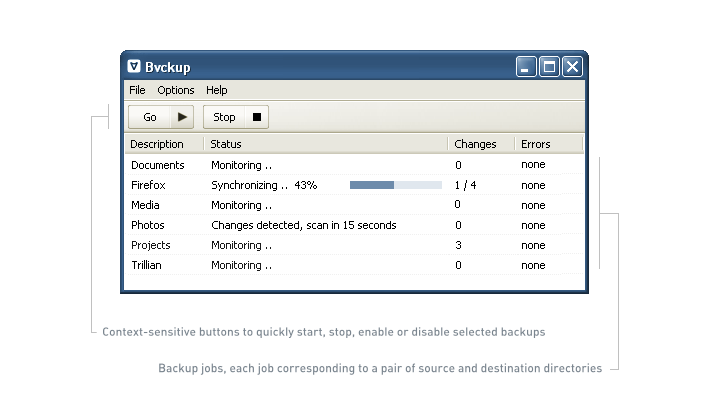The image size is (709, 400).
Task: Sort by the Status column header
Action: click(226, 144)
